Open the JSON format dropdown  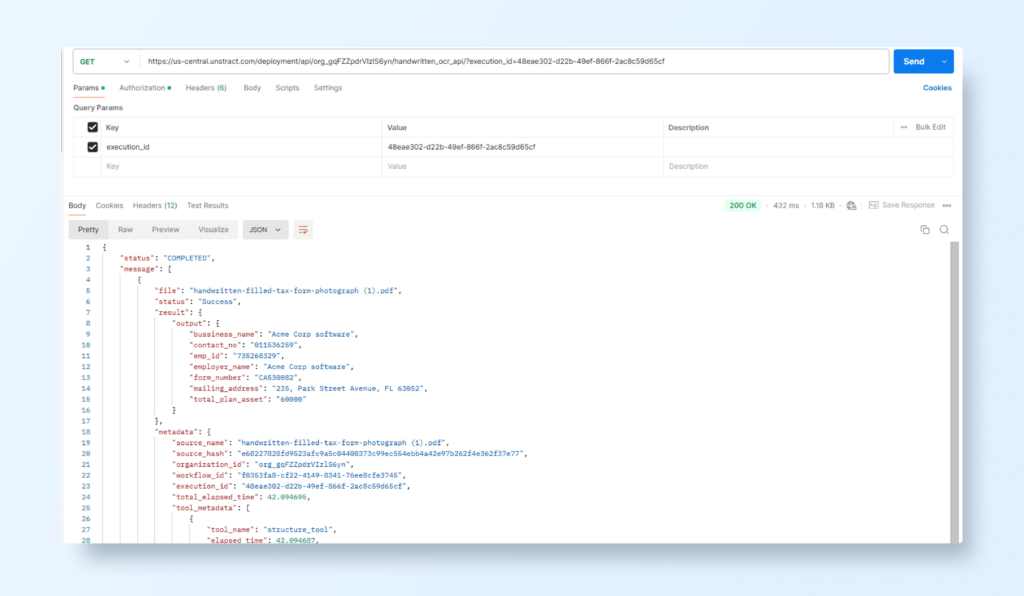pos(265,230)
